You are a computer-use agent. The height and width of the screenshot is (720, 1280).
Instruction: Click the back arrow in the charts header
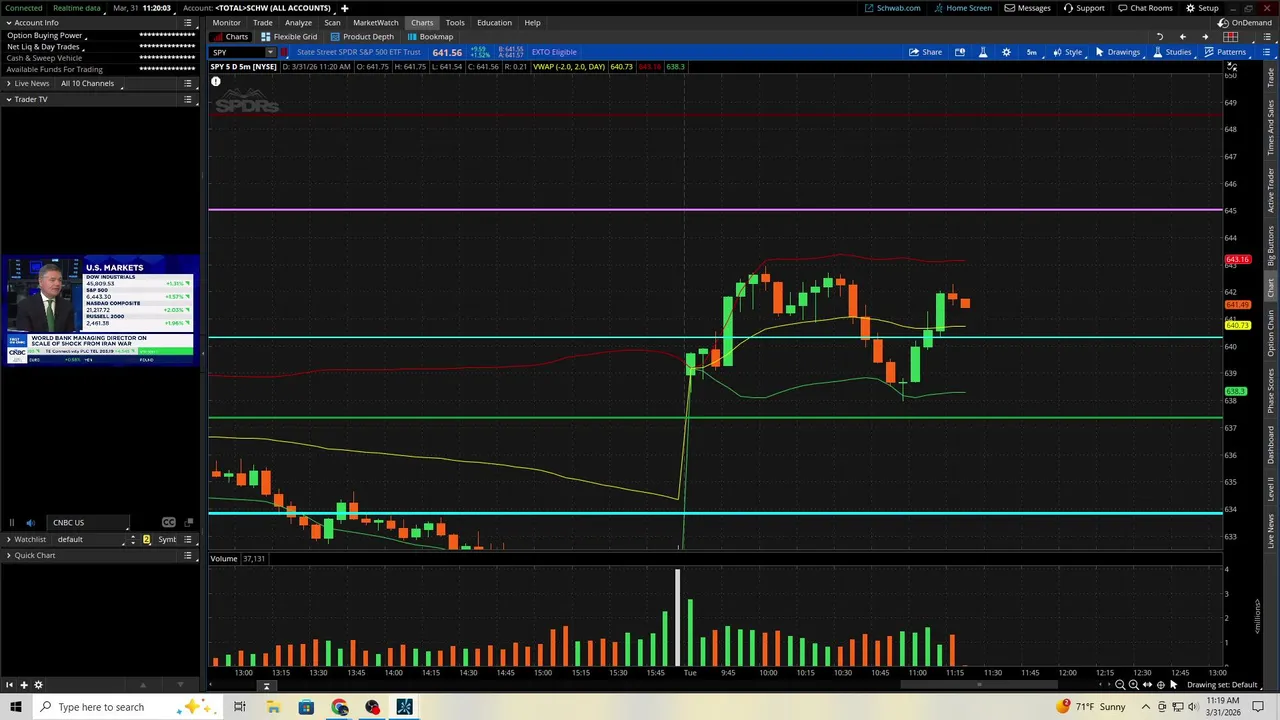pos(1182,37)
